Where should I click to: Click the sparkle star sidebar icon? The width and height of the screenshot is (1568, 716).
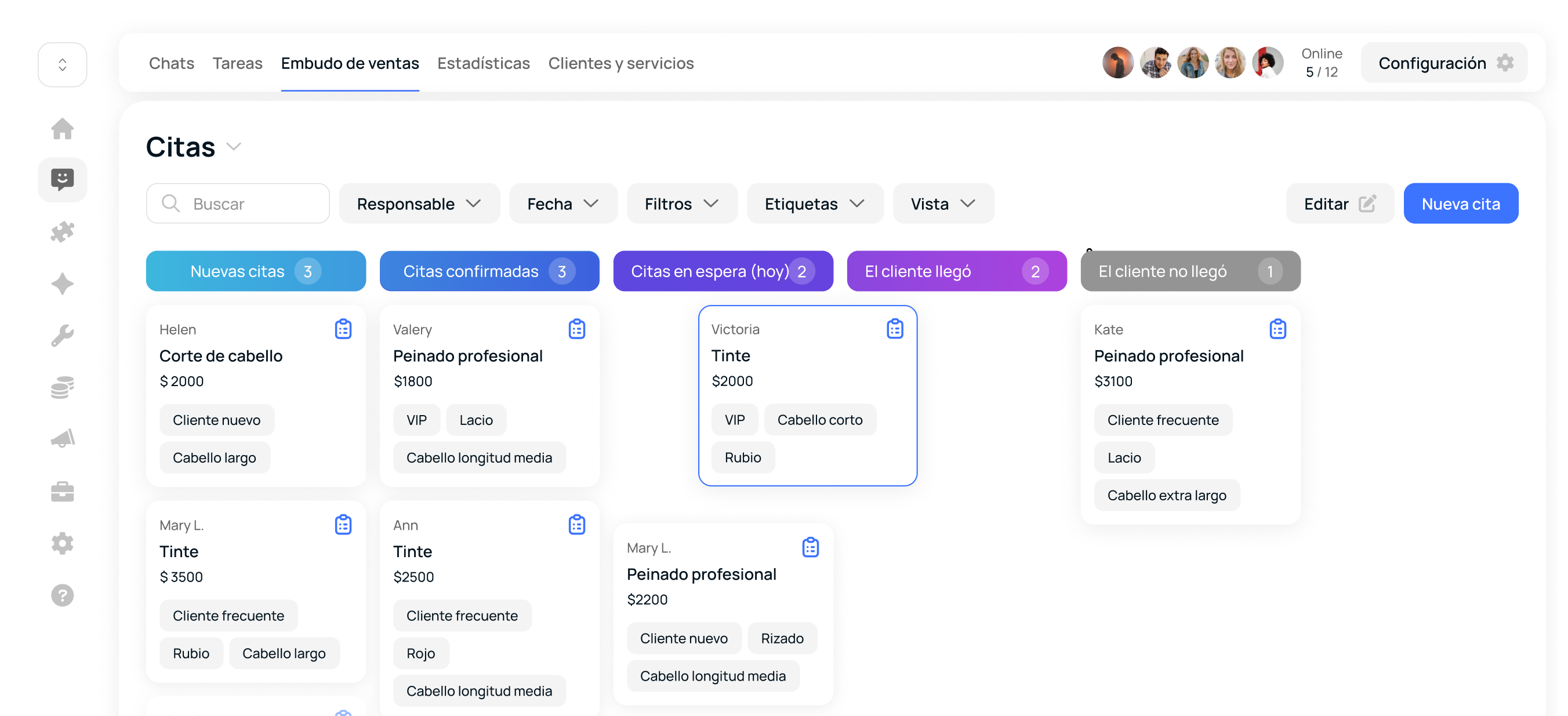tap(62, 284)
